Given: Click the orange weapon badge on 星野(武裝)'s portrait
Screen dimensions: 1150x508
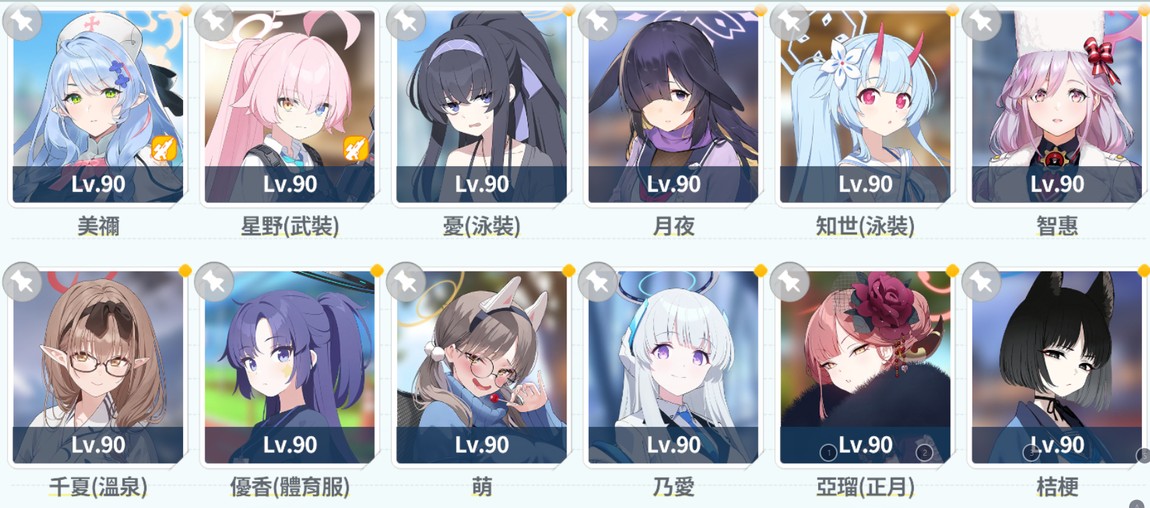Looking at the screenshot, I should click(x=356, y=150).
